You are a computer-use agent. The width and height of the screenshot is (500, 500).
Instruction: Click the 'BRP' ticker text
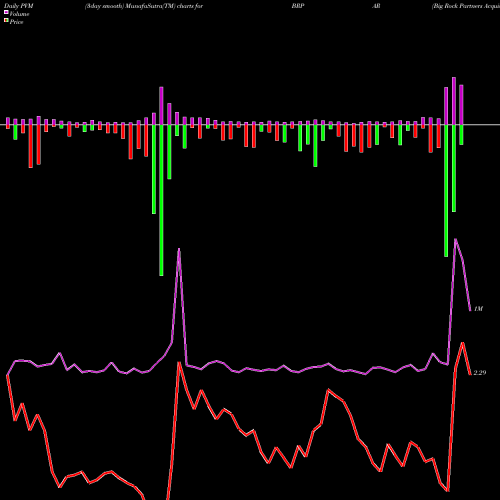[298, 6]
